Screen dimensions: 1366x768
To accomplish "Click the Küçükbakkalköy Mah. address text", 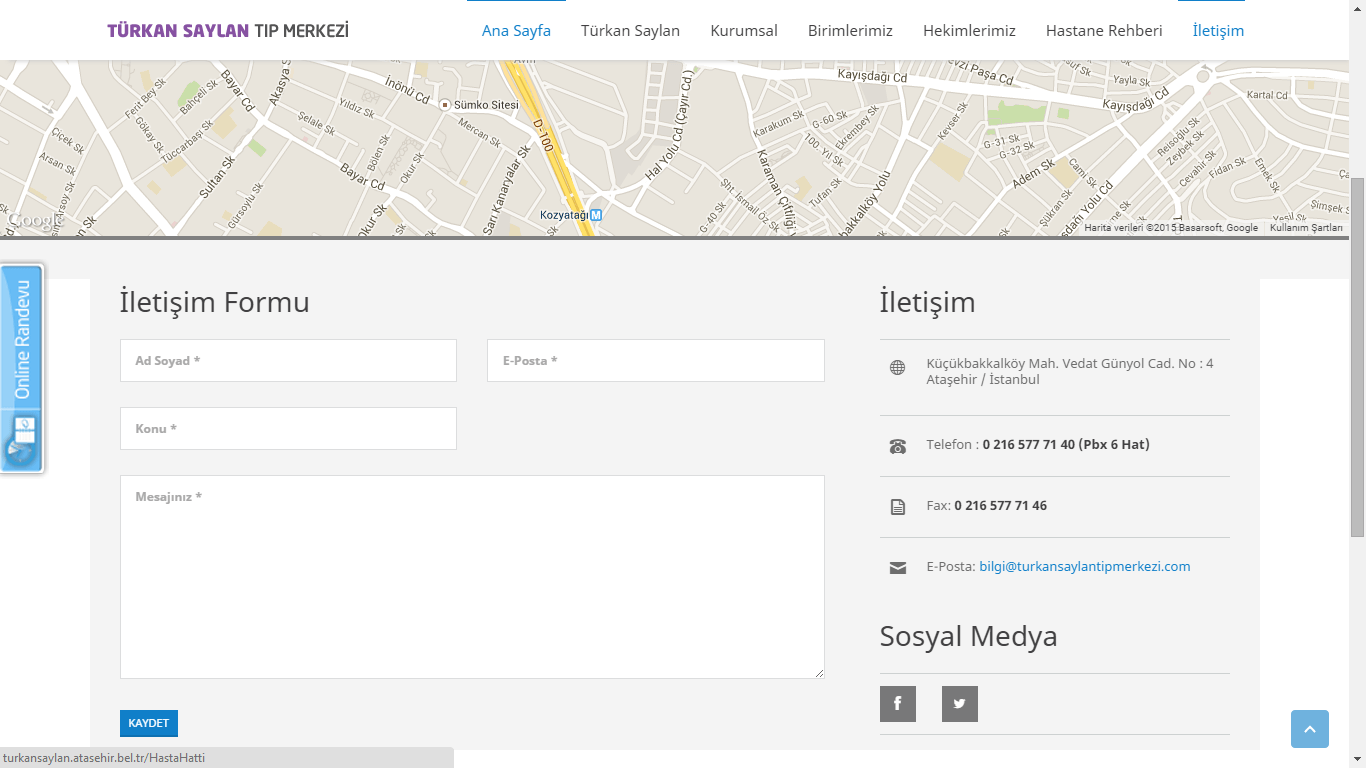I will tap(1070, 371).
